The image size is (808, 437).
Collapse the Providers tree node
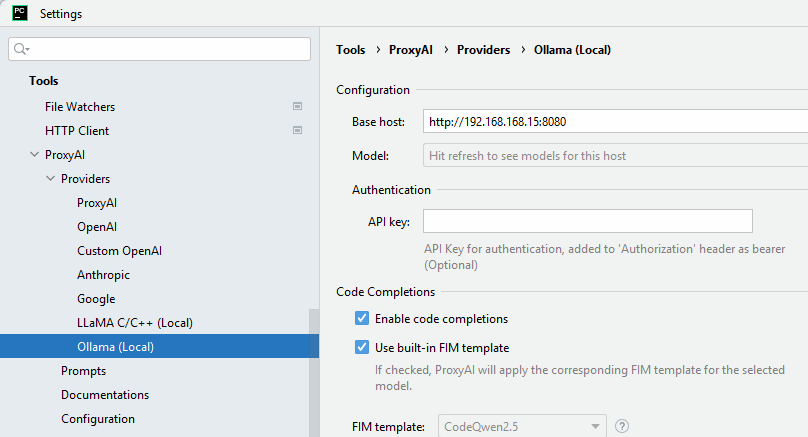[51, 179]
